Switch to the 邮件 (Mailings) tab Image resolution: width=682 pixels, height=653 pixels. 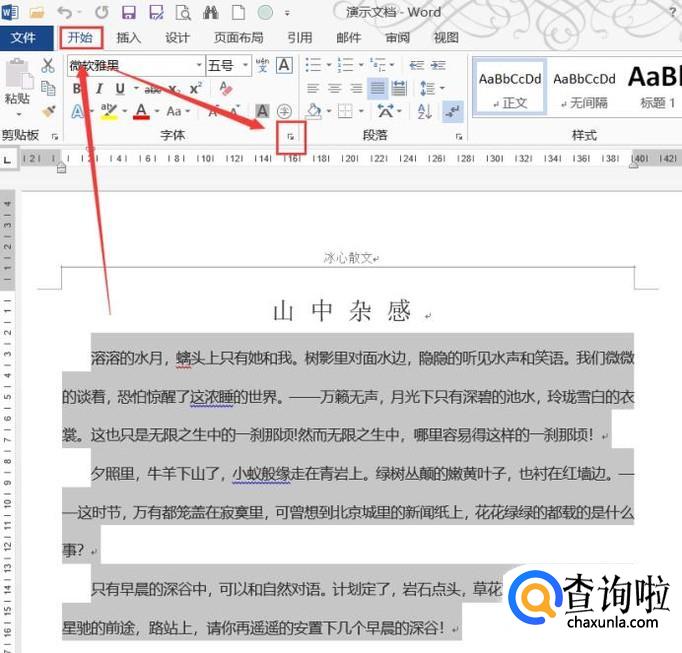tap(349, 38)
